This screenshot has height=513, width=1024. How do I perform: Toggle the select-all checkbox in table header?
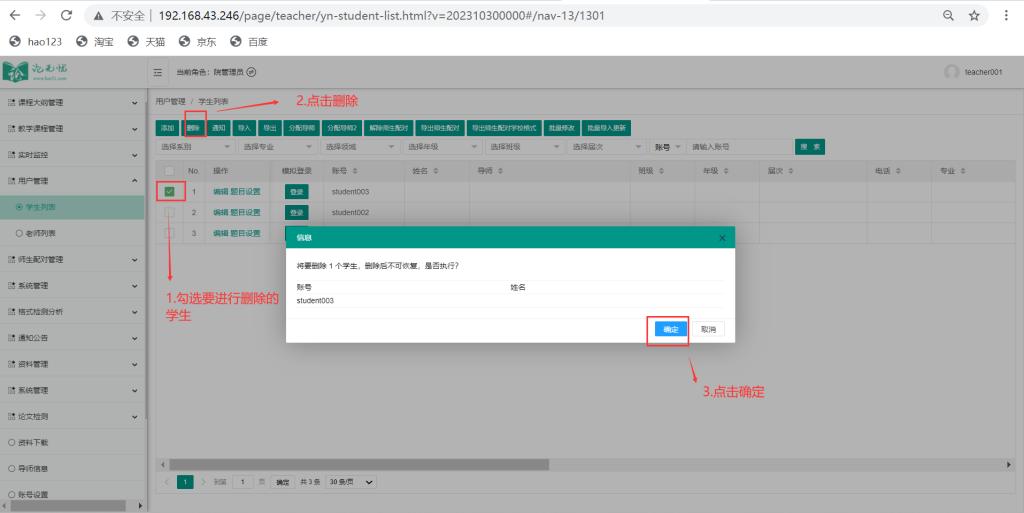[169, 171]
